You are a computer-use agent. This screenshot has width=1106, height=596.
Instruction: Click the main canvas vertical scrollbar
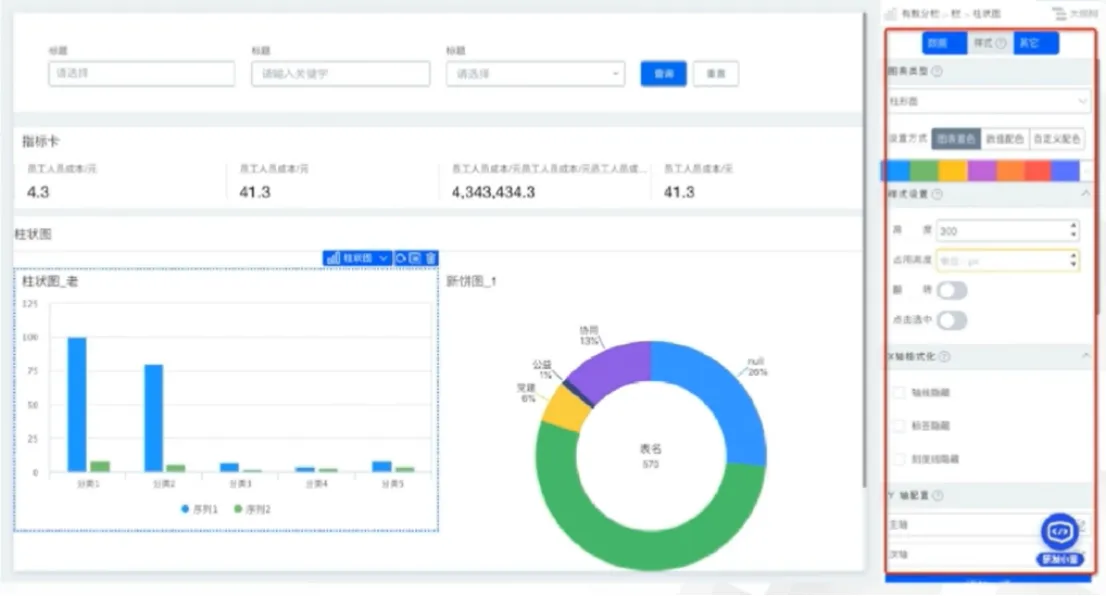pyautogui.click(x=865, y=248)
